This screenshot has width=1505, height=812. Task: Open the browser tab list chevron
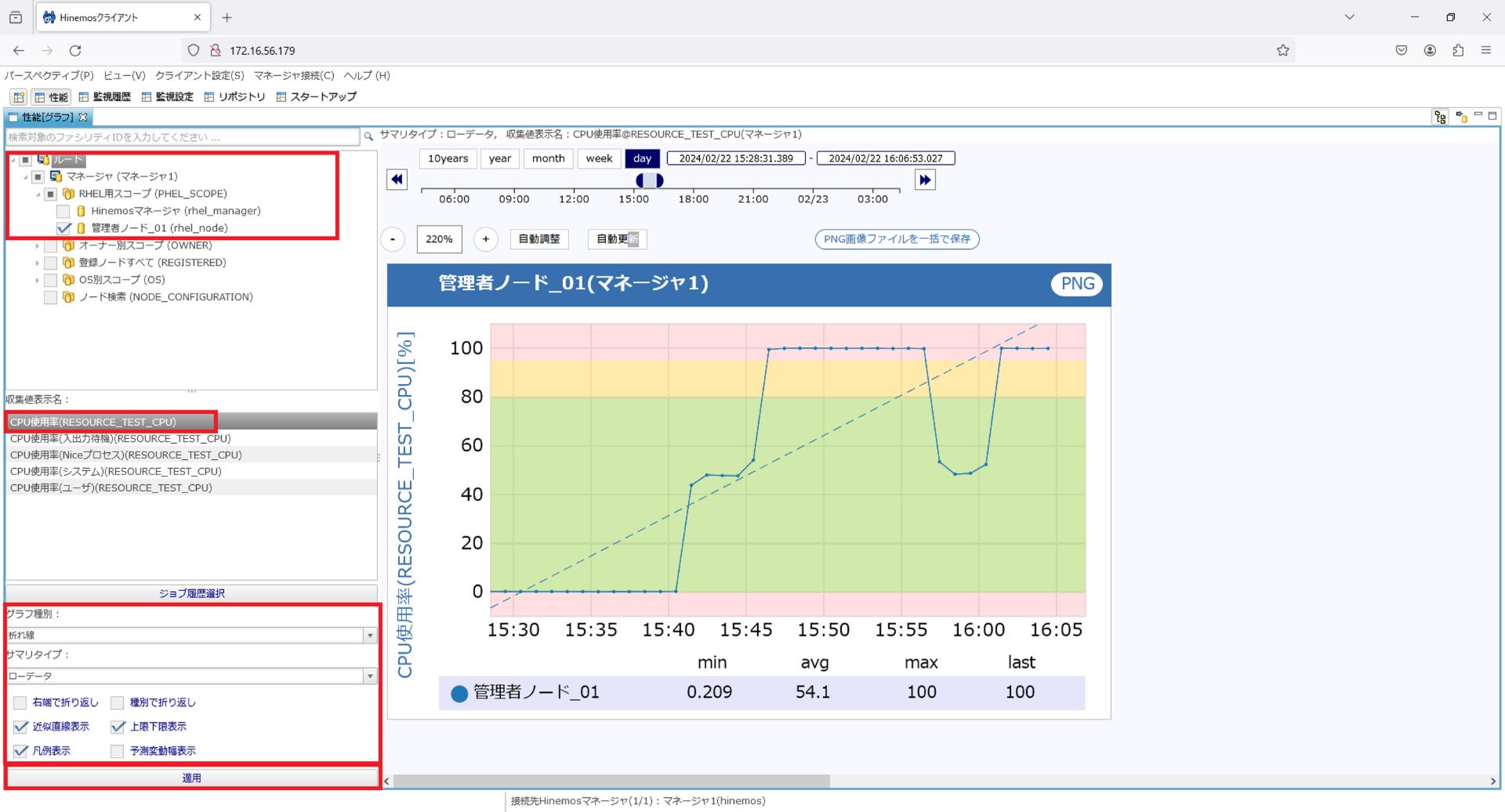[1349, 17]
